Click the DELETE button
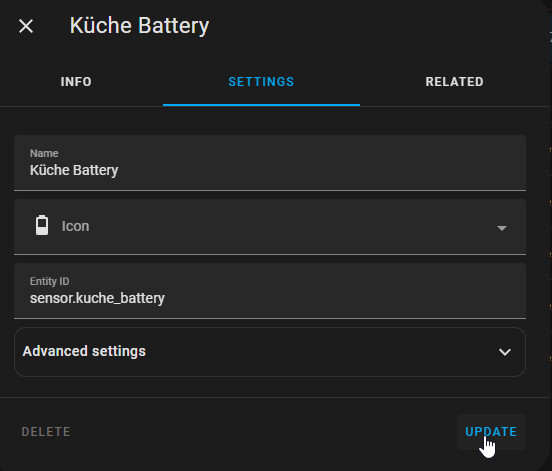This screenshot has width=552, height=471. 46,432
